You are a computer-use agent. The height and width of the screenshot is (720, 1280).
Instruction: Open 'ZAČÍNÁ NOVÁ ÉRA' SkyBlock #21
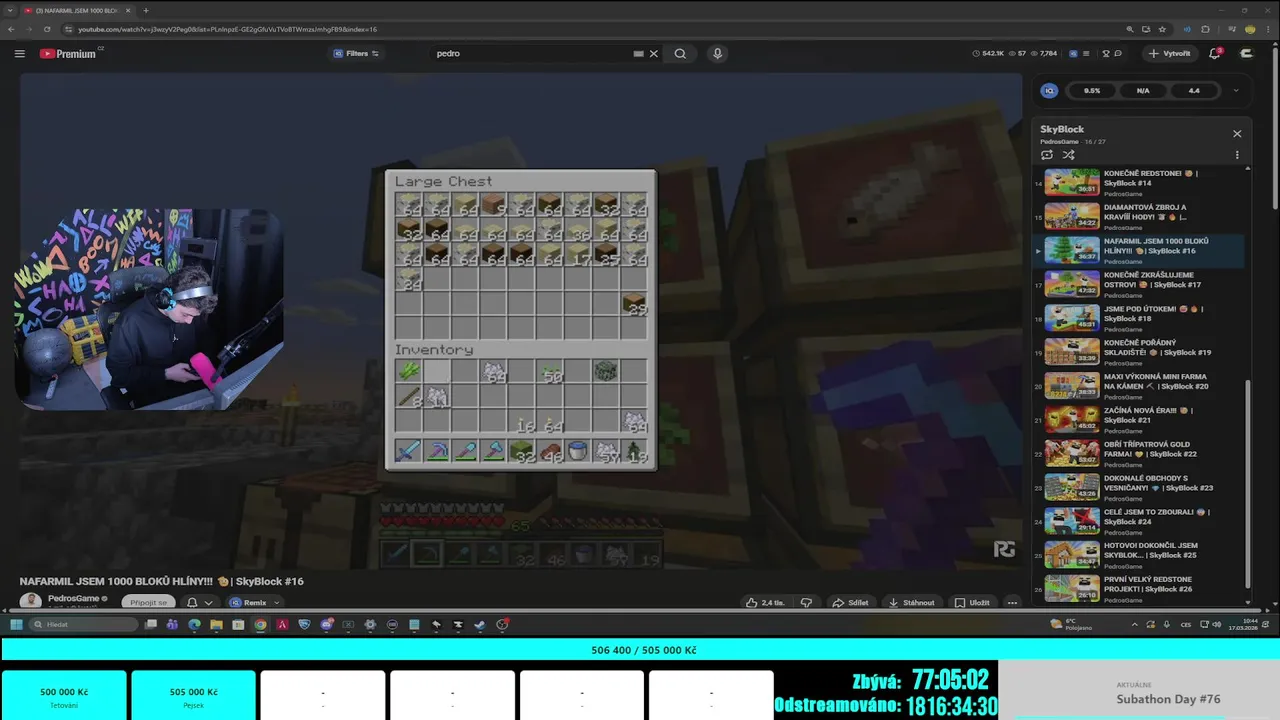pyautogui.click(x=1140, y=419)
